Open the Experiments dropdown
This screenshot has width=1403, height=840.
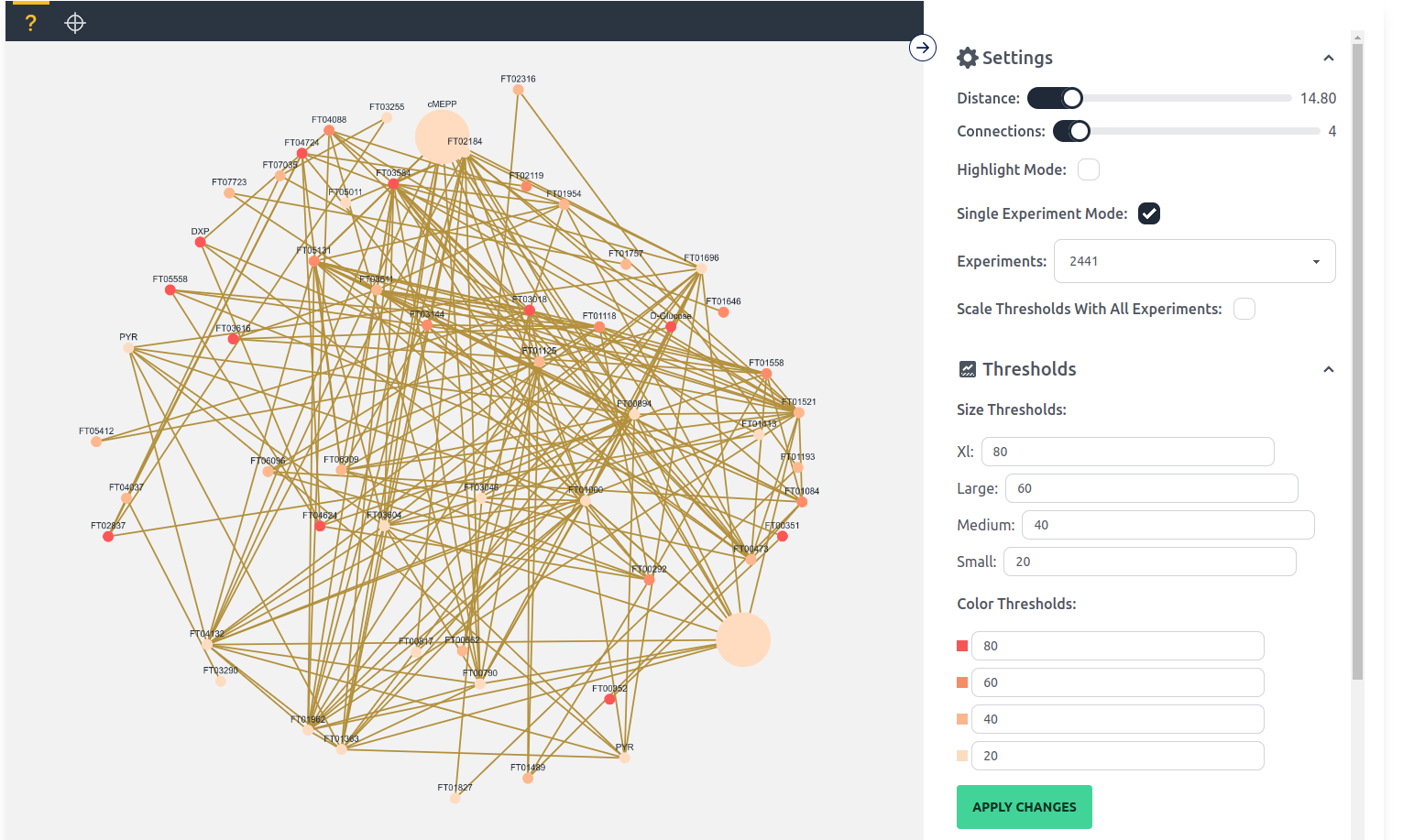click(1194, 261)
